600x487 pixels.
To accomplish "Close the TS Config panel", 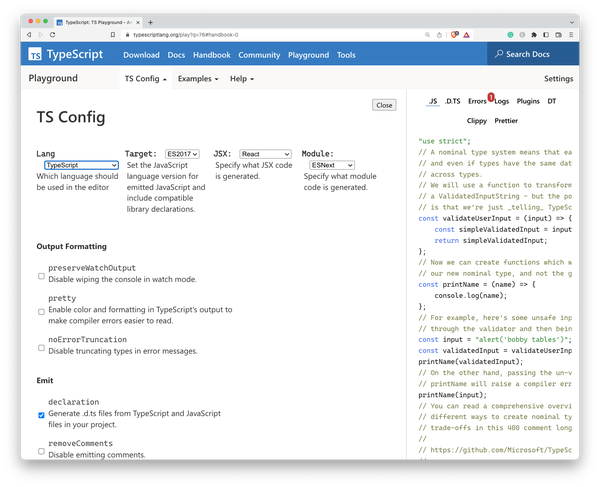I will [383, 105].
